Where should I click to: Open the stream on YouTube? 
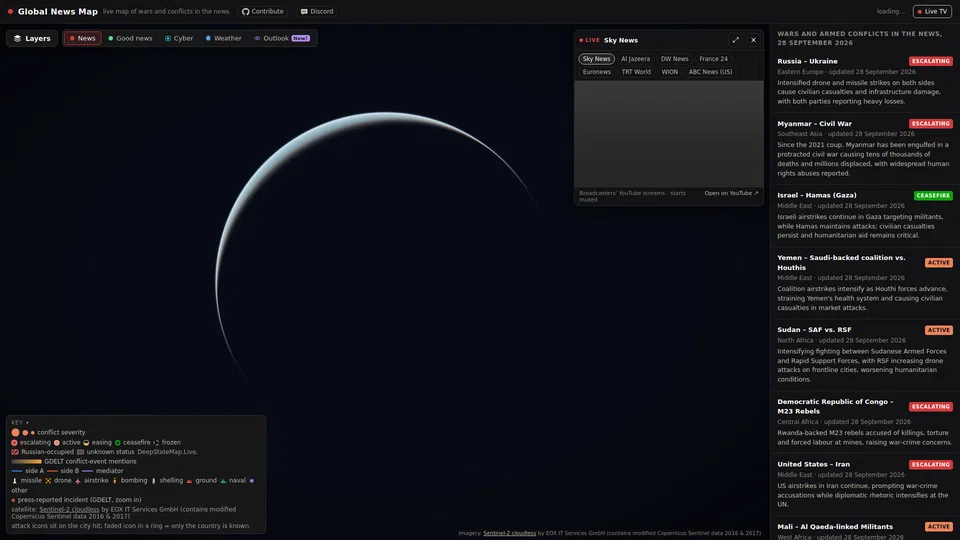(731, 193)
